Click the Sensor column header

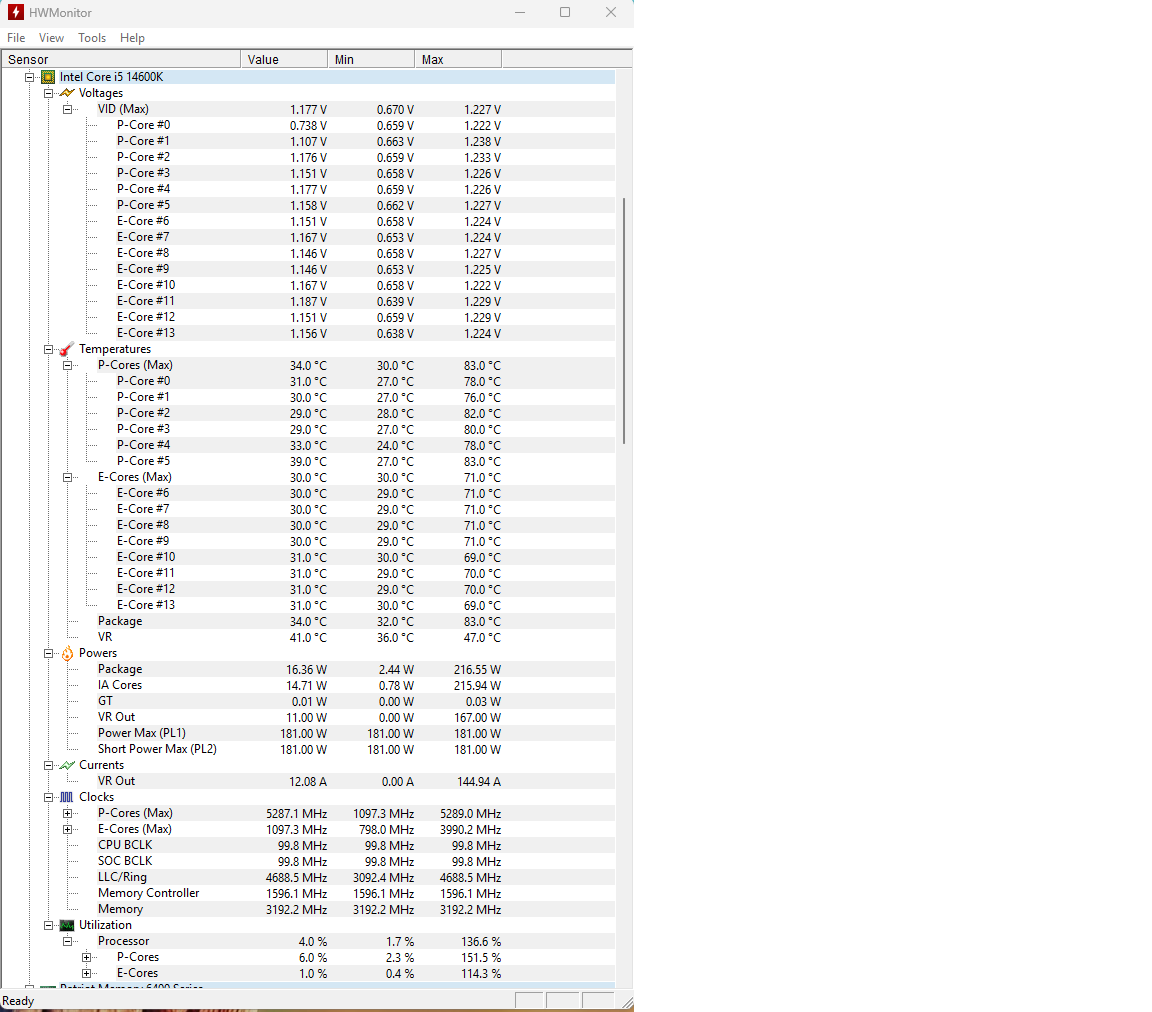pos(121,60)
